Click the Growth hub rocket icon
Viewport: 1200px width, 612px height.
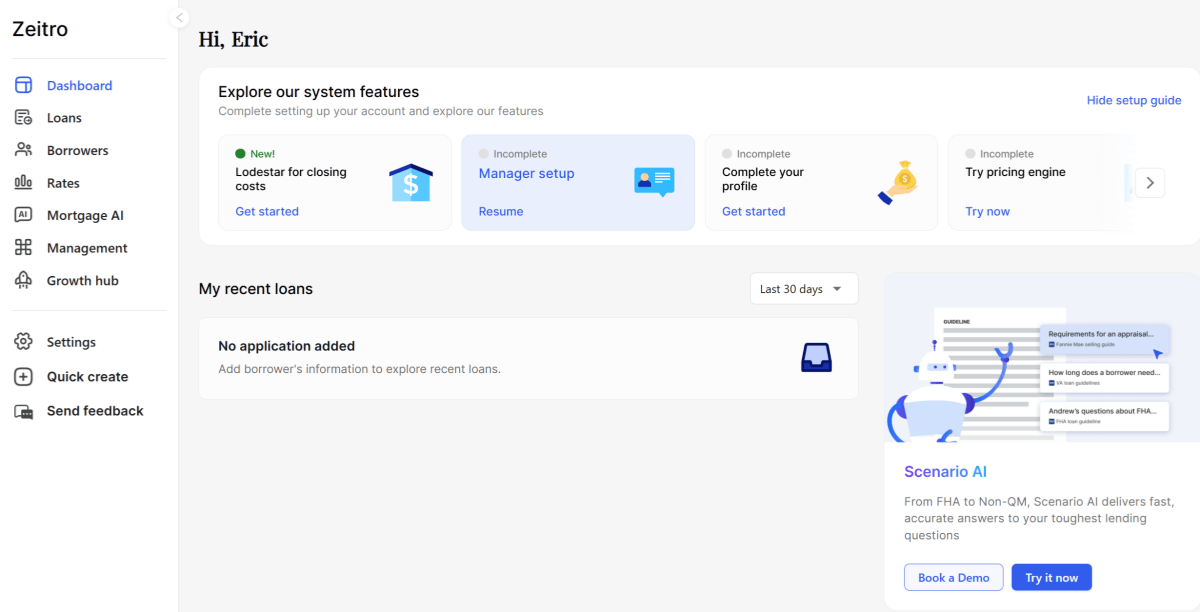[24, 280]
